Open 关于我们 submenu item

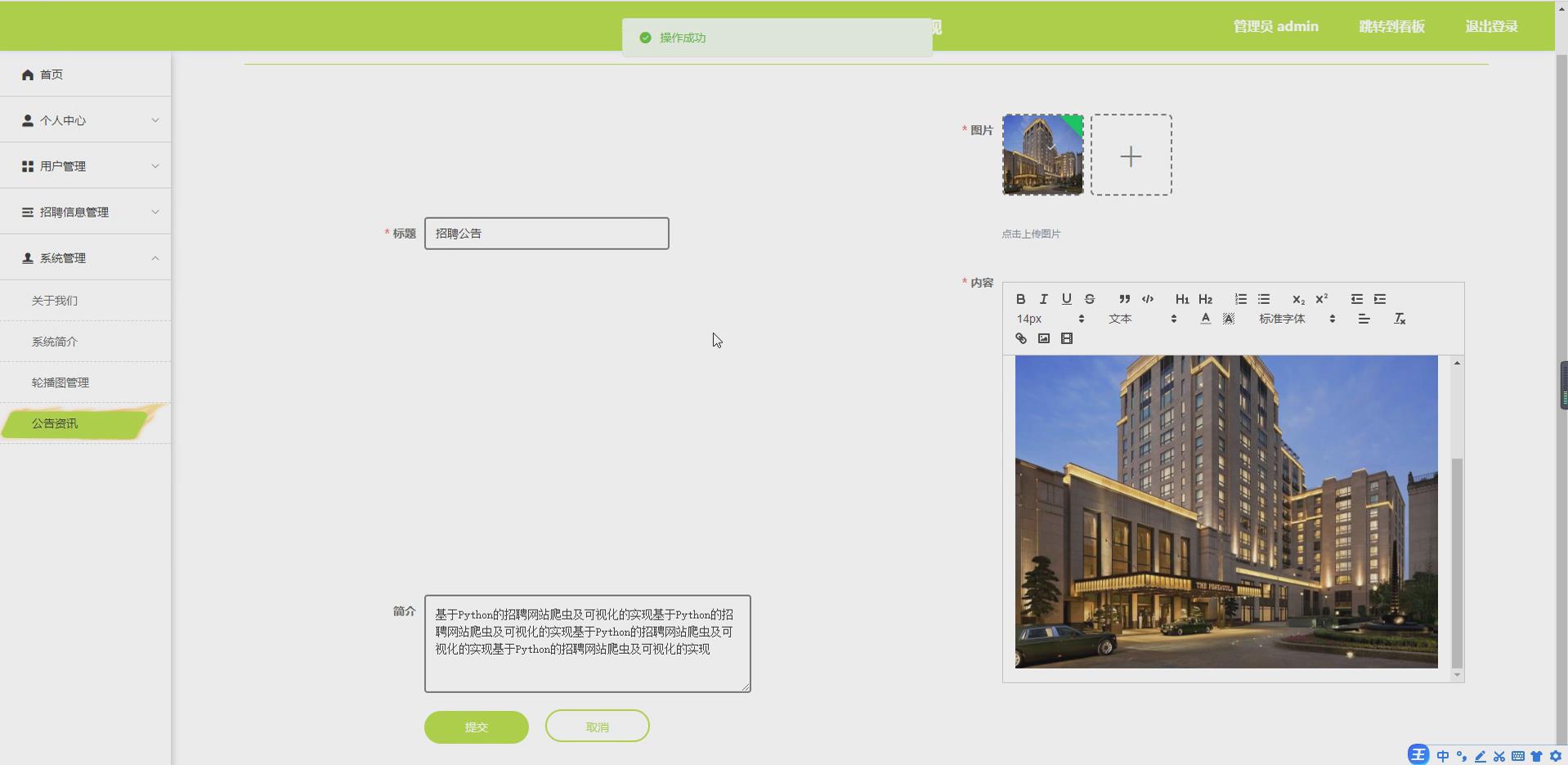[x=85, y=301]
